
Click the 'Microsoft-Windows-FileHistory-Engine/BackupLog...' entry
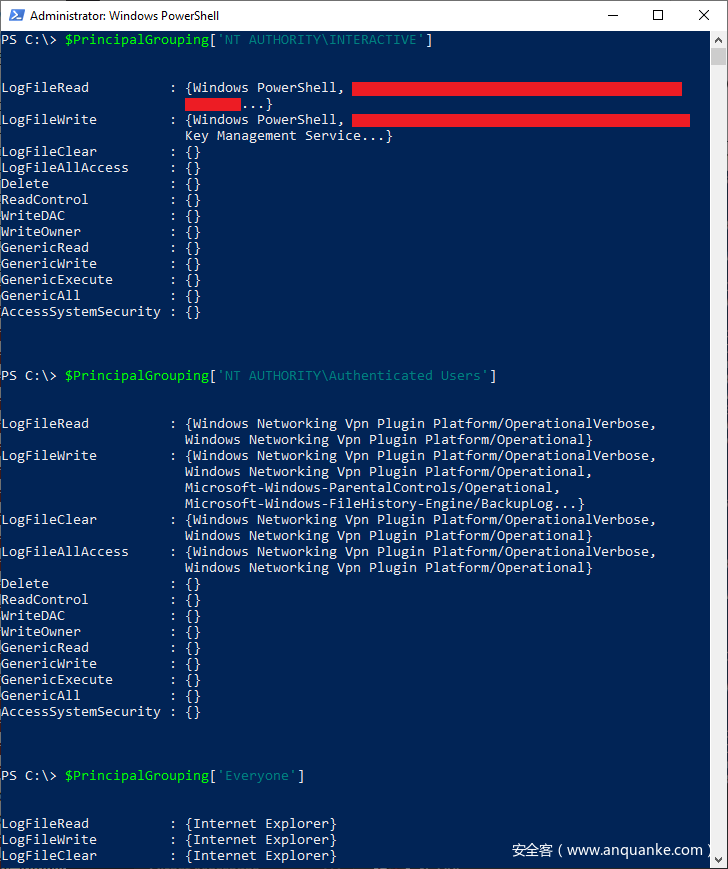click(x=384, y=504)
